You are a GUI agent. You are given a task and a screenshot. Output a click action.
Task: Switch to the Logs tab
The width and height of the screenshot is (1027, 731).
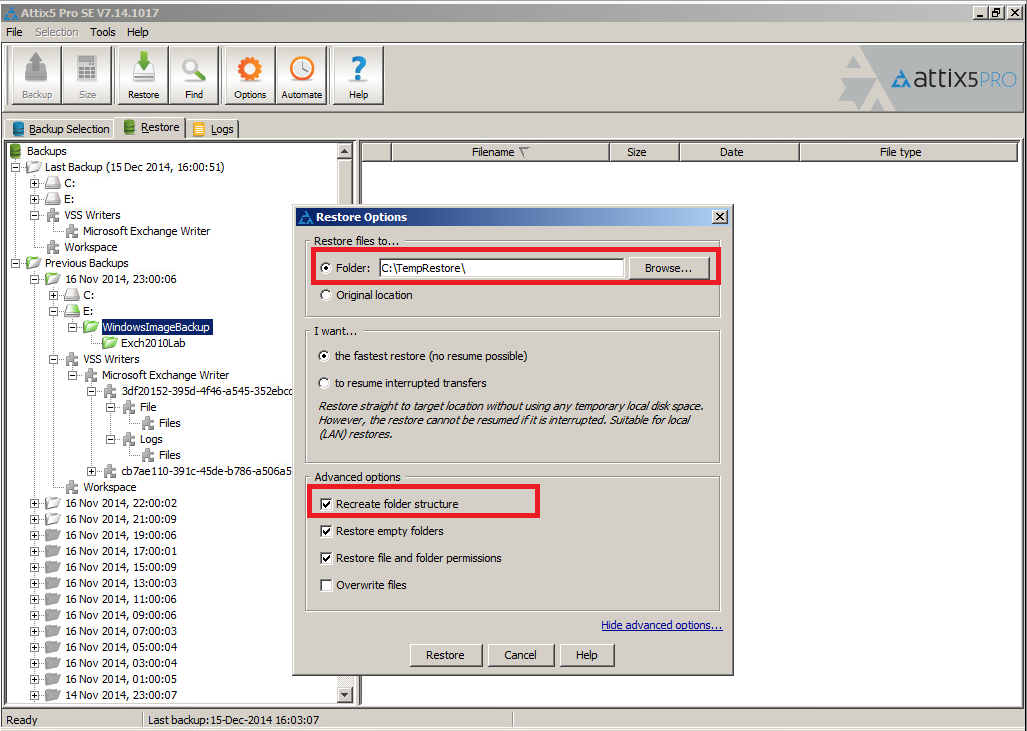click(214, 129)
